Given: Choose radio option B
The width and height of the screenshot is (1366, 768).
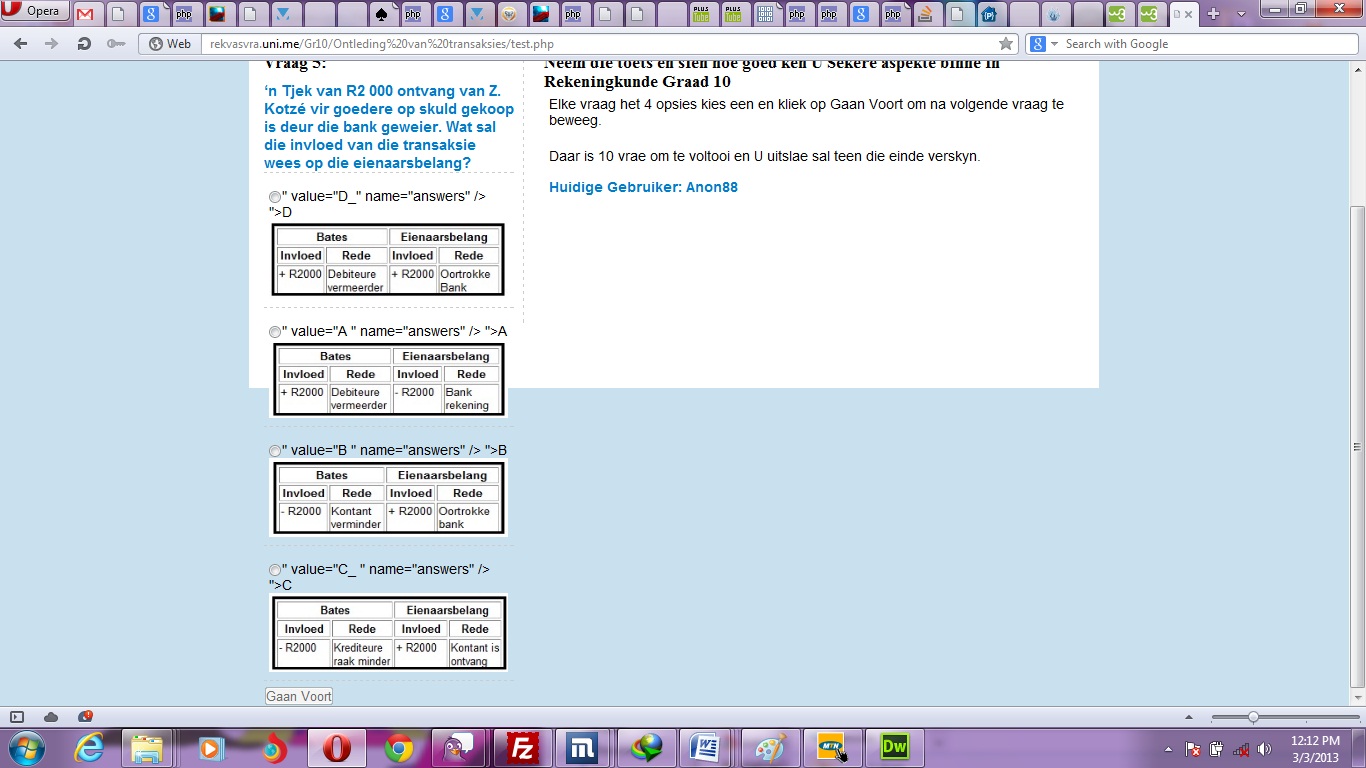Looking at the screenshot, I should (x=275, y=451).
